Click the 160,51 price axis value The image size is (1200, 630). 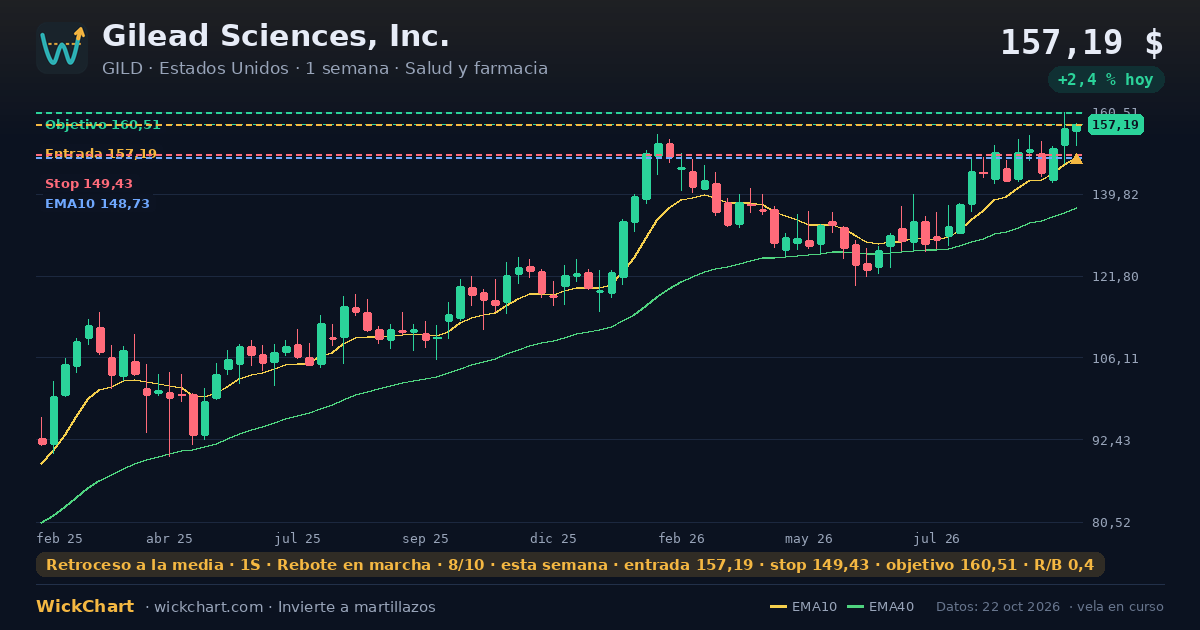[x=1115, y=112]
